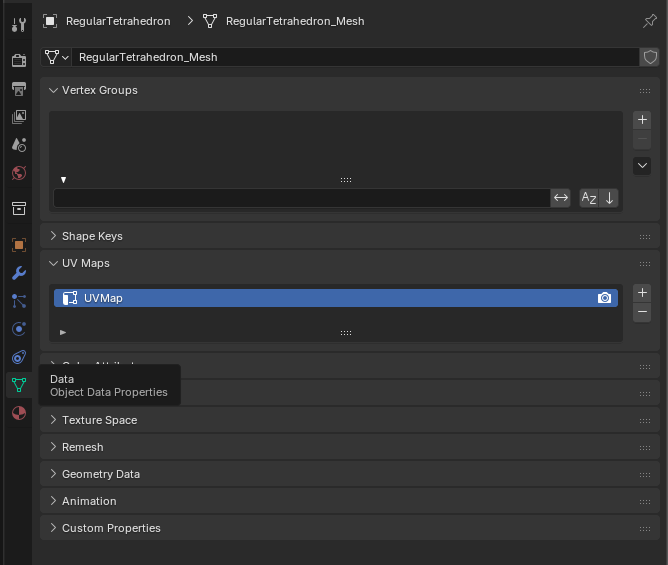The image size is (668, 565).
Task: Open the Physics properties tab
Action: 18,328
